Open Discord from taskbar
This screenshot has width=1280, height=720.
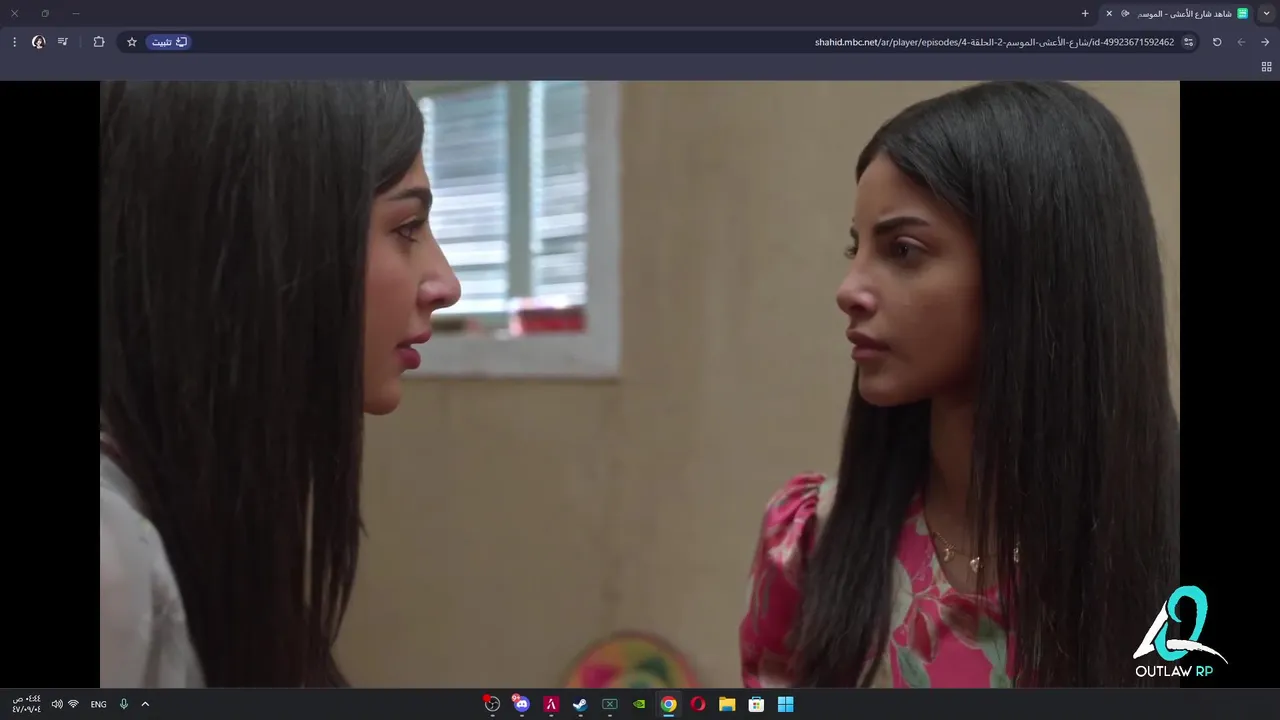(x=521, y=704)
